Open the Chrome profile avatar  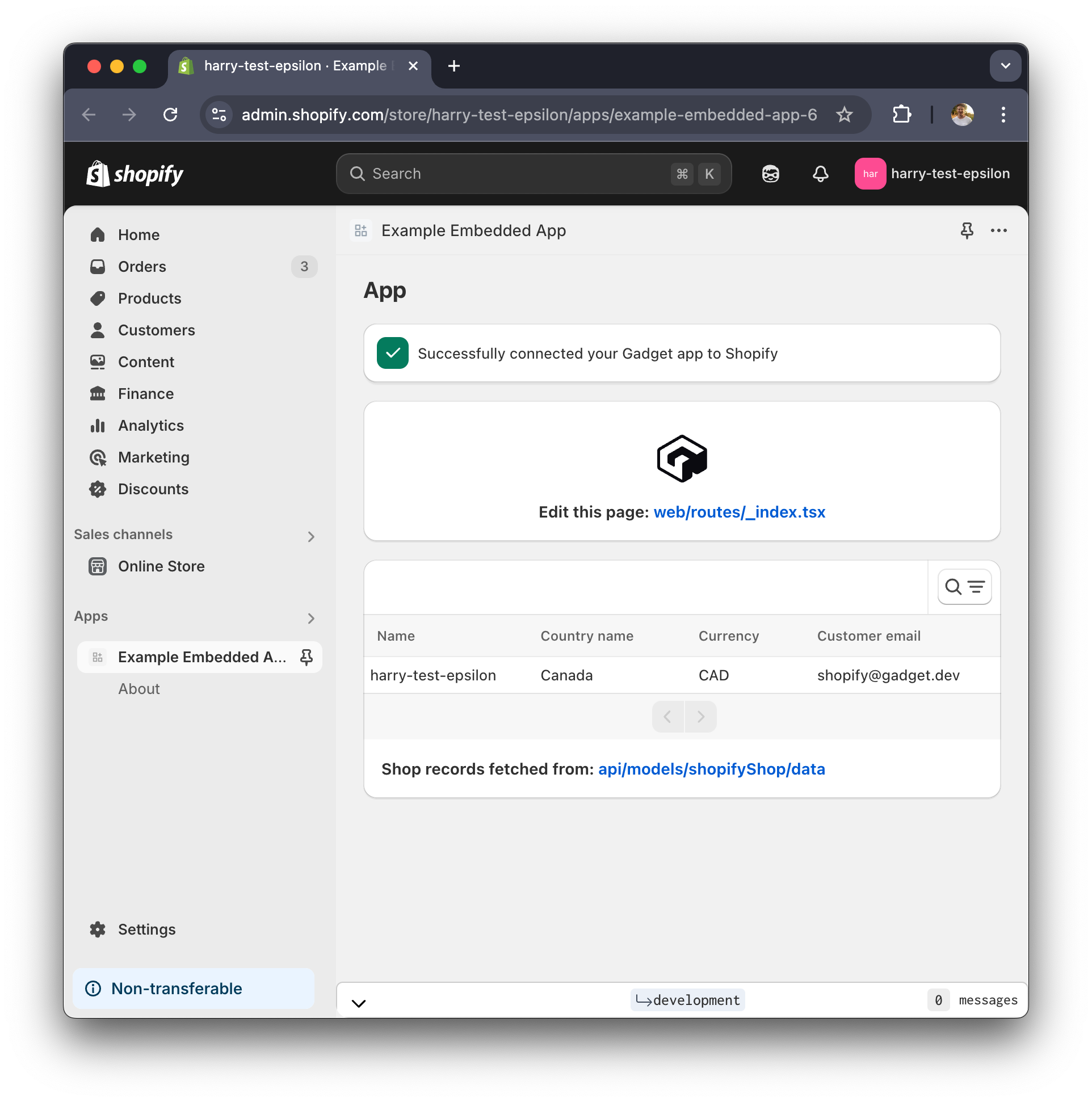pyautogui.click(x=962, y=115)
